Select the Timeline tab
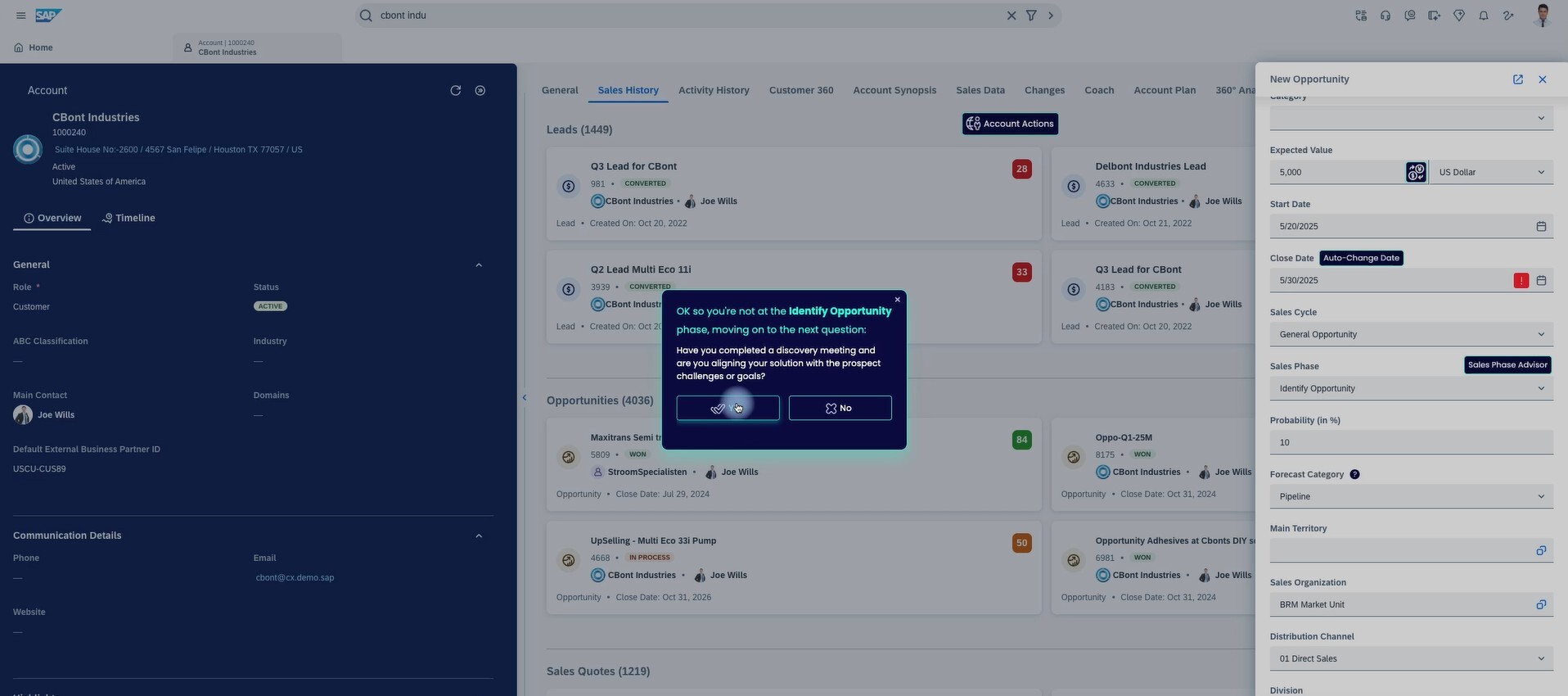This screenshot has height=696, width=1568. pos(128,218)
